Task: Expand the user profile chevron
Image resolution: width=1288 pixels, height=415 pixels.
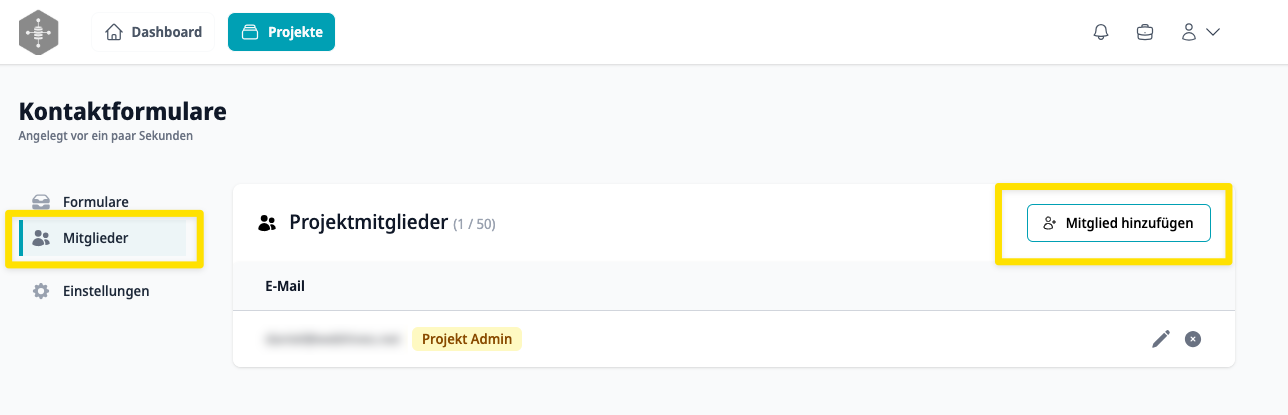Action: point(1214,32)
